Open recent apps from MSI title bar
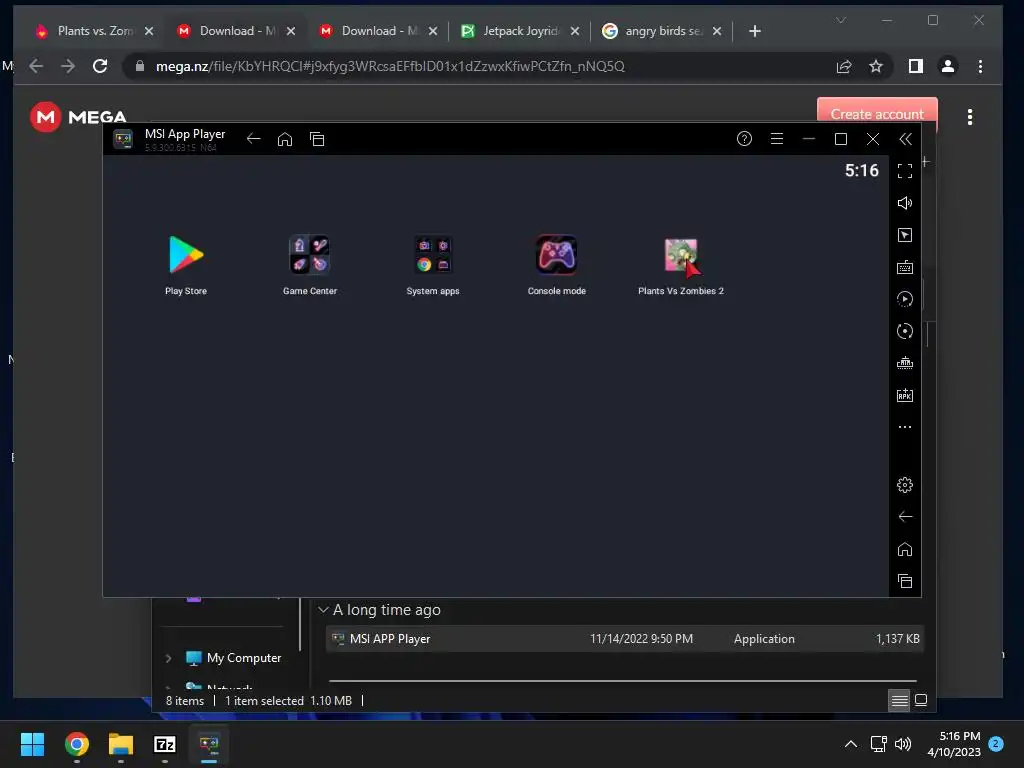The image size is (1024, 768). (x=317, y=138)
